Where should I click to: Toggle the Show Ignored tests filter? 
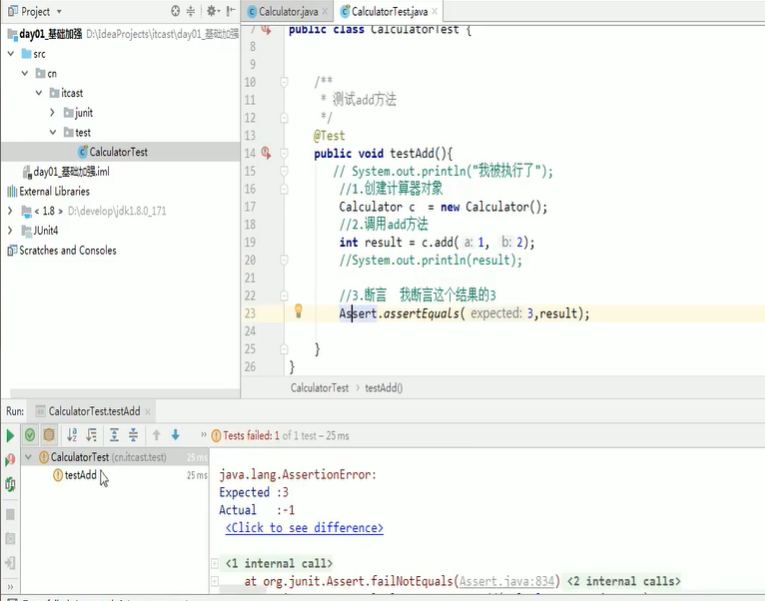tap(49, 435)
